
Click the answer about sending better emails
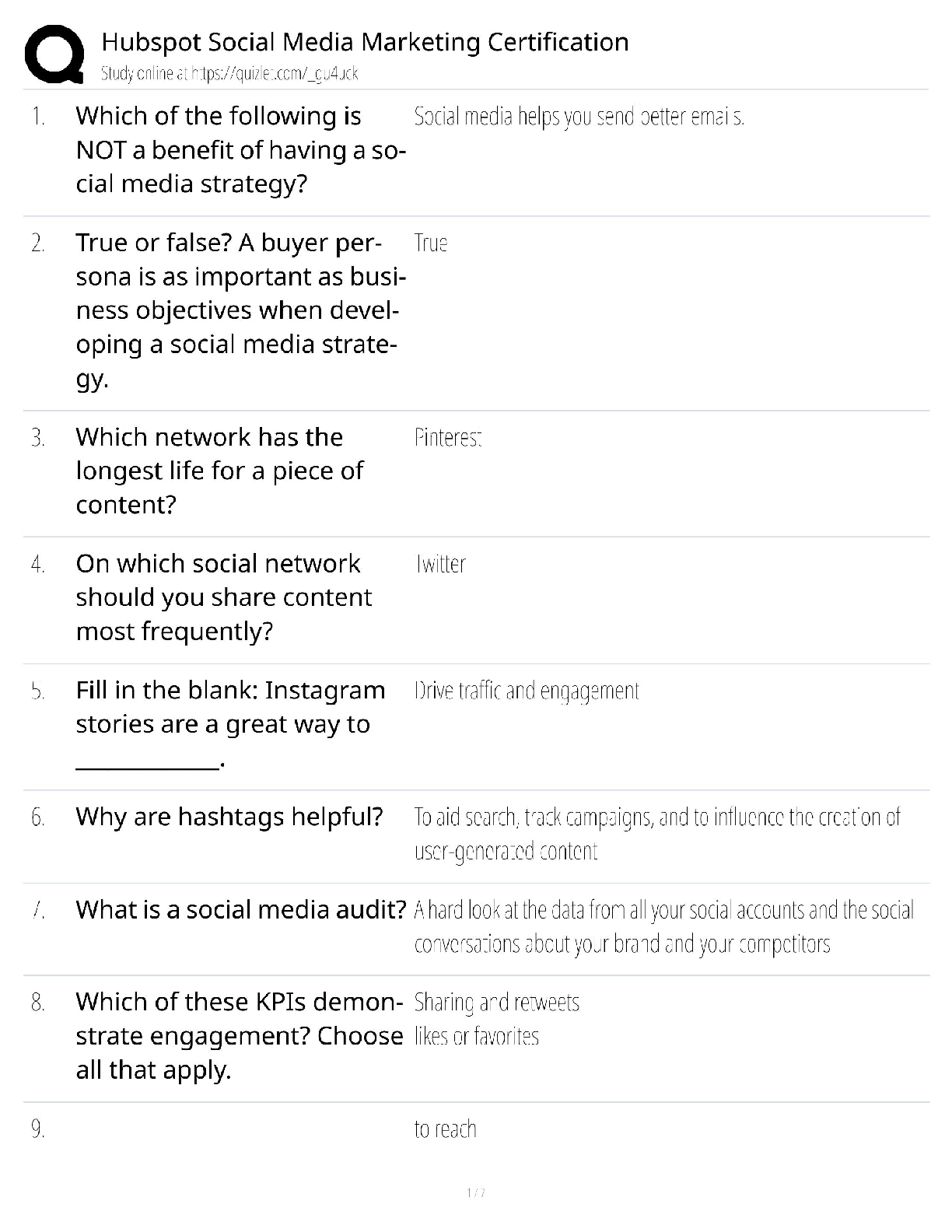click(579, 117)
